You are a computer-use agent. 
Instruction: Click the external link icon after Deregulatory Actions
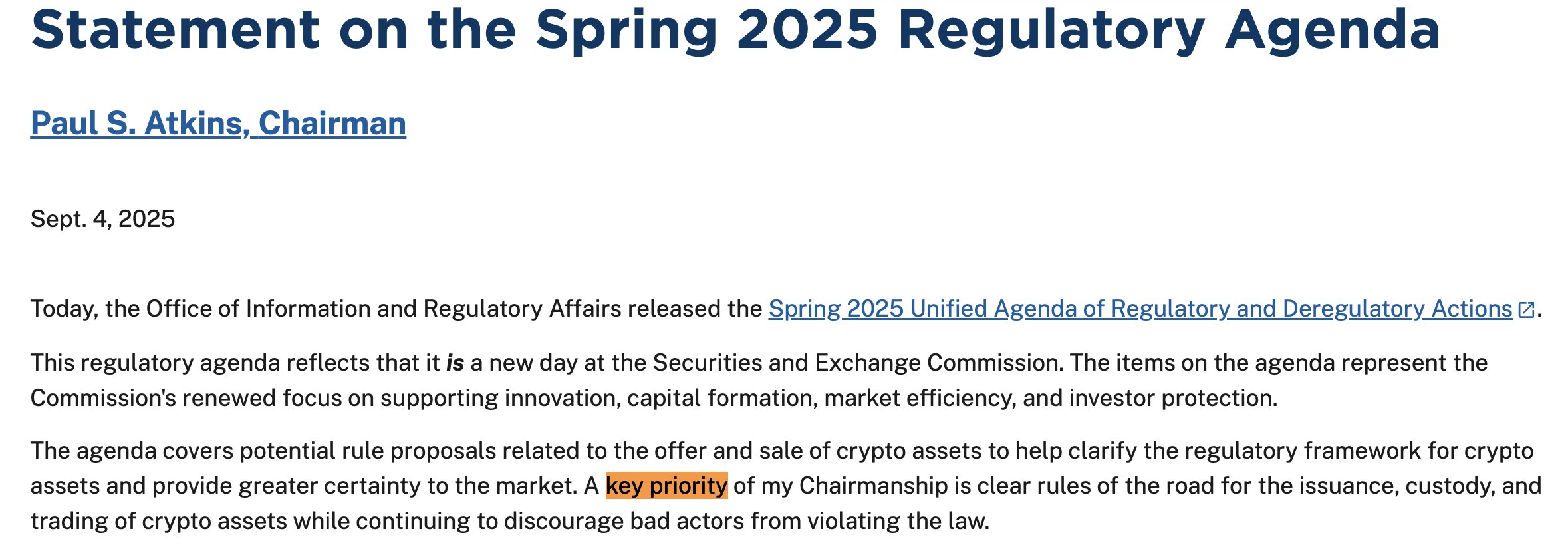point(1527,310)
